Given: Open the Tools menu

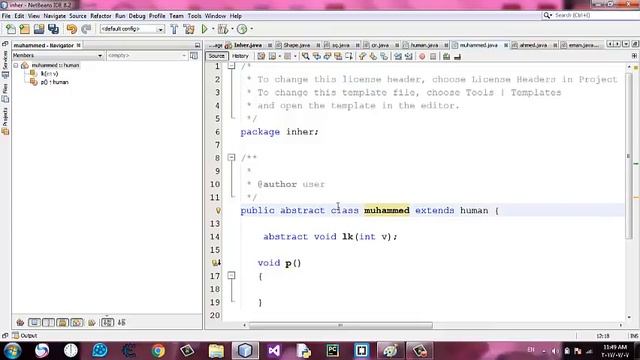Looking at the screenshot, I should point(194,16).
